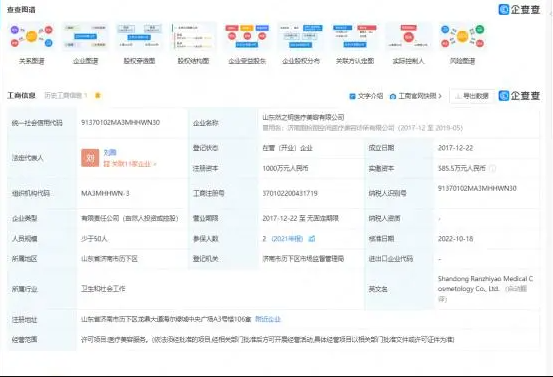Image resolution: width=553 pixels, height=377 pixels.
Task: Click the business scope text starting 许可项目
Action: click(x=267, y=339)
